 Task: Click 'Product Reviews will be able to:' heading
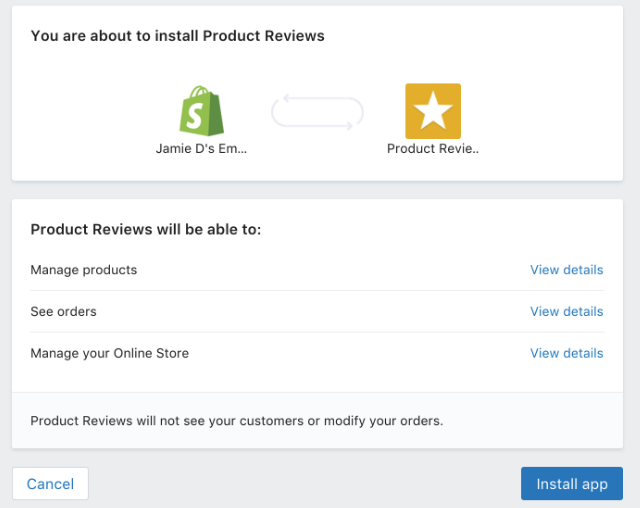pos(146,229)
